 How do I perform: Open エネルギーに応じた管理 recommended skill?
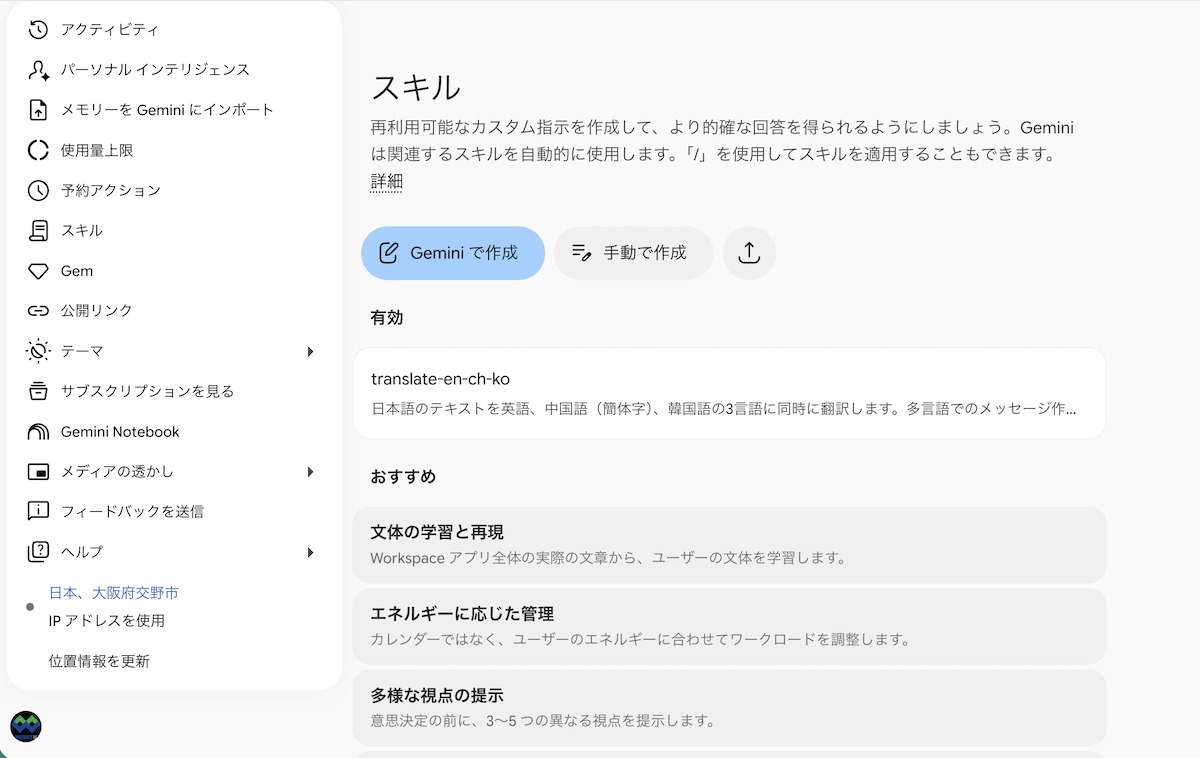coord(730,626)
